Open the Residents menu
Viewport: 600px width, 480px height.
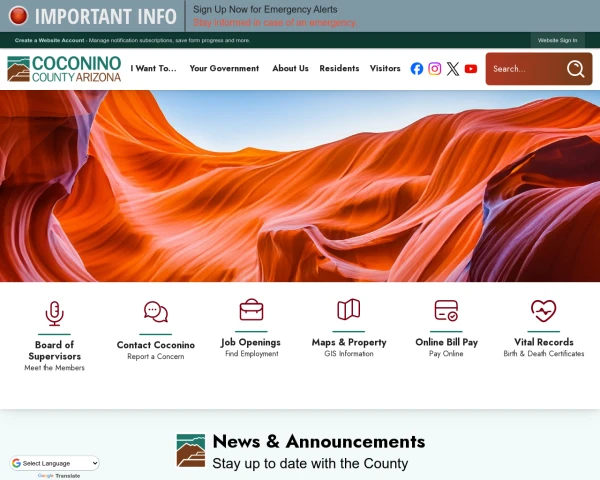(339, 68)
